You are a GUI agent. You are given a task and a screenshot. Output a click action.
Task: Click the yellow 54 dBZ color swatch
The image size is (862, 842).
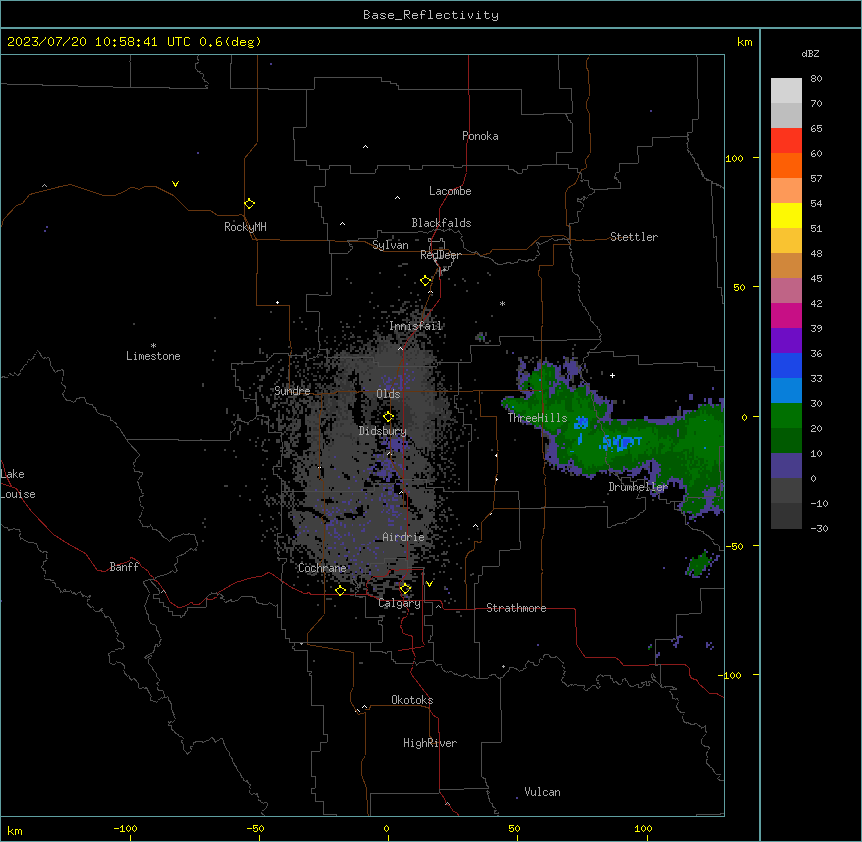pos(786,215)
